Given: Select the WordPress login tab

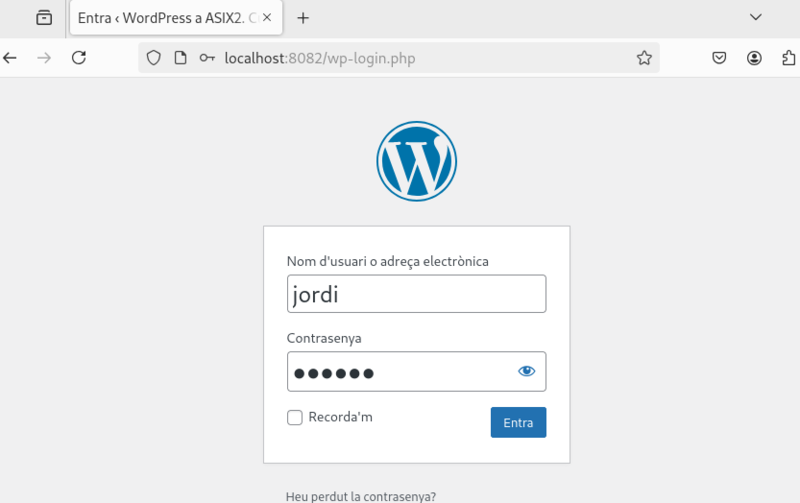Looking at the screenshot, I should (176, 18).
